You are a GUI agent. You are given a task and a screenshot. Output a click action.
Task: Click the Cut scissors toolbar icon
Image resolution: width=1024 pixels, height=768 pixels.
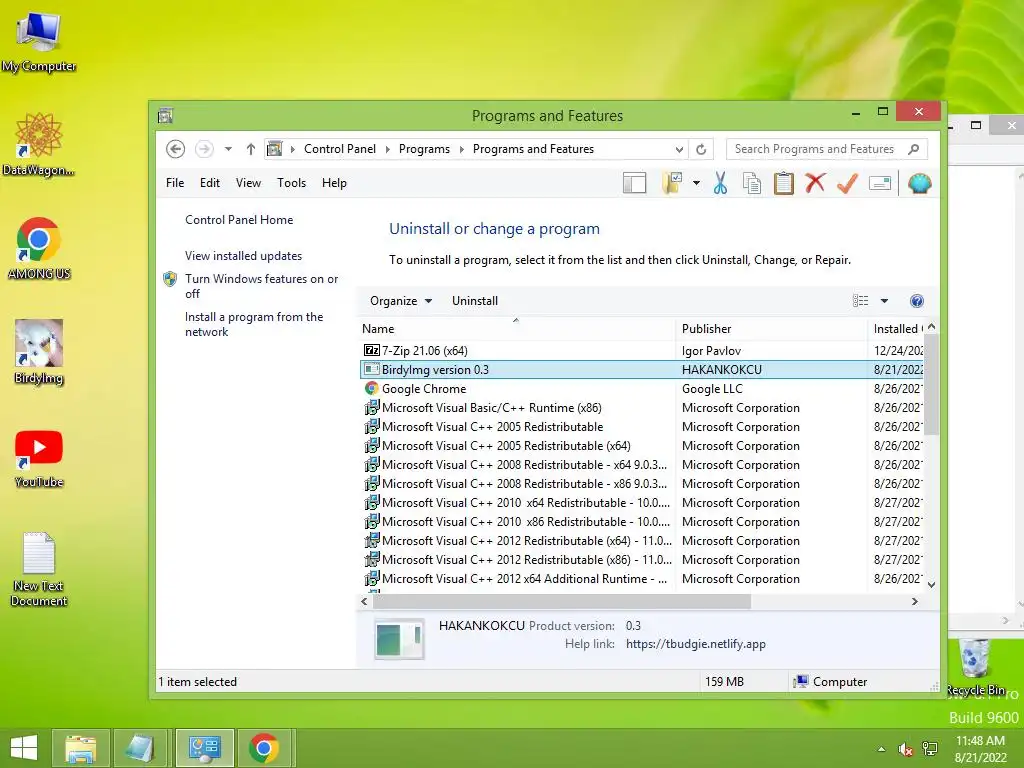pyautogui.click(x=720, y=184)
